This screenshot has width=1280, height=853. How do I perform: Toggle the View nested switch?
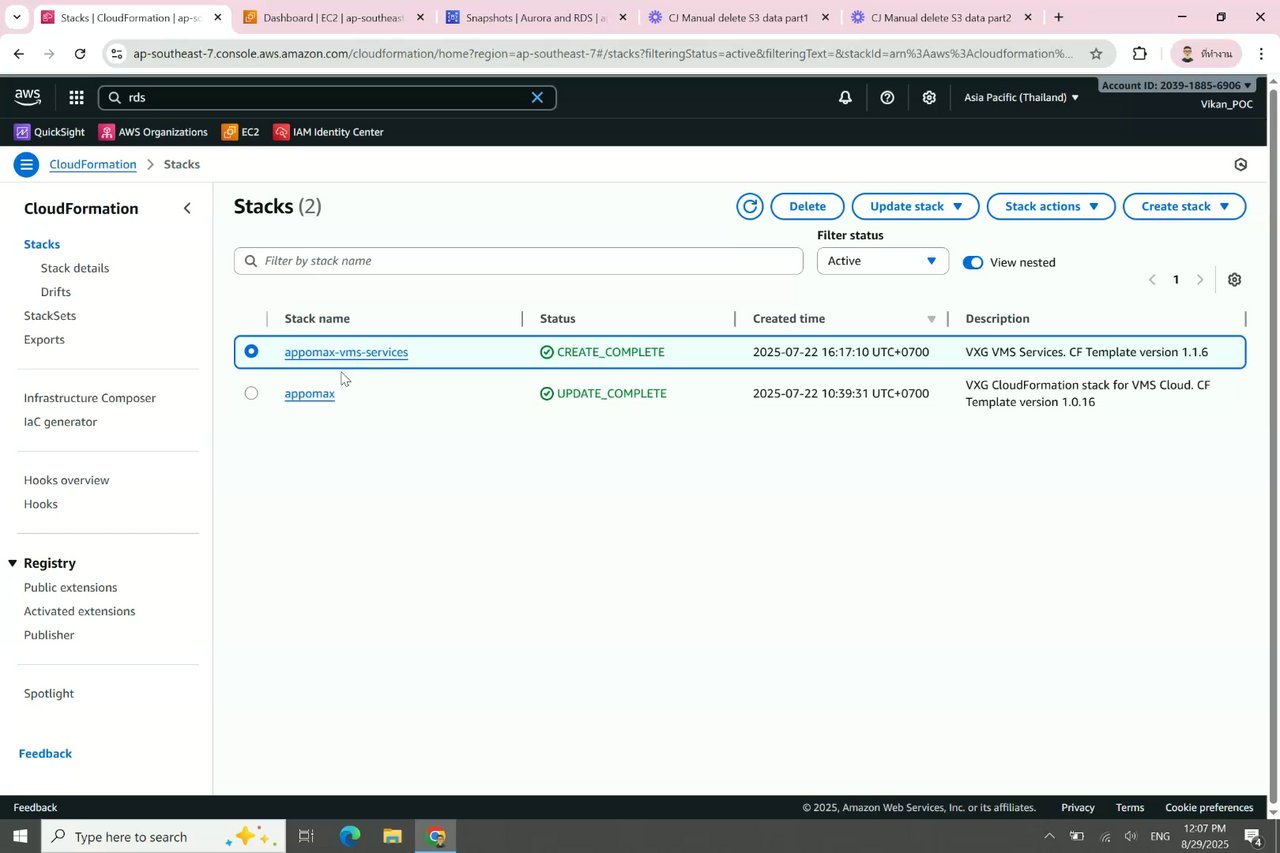[x=973, y=262]
